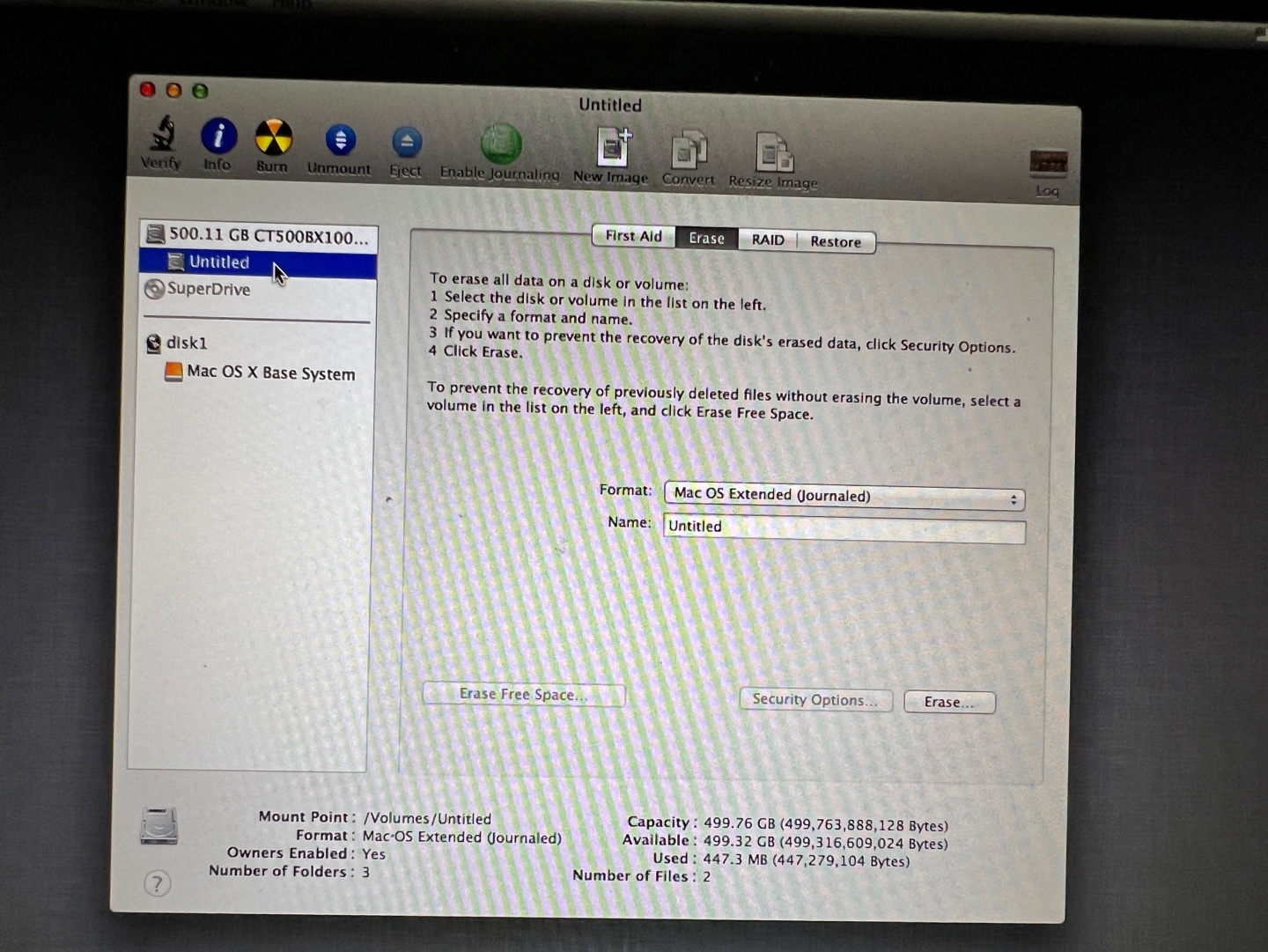Viewport: 1268px width, 952px height.
Task: Switch to the Erase tab
Action: click(706, 238)
